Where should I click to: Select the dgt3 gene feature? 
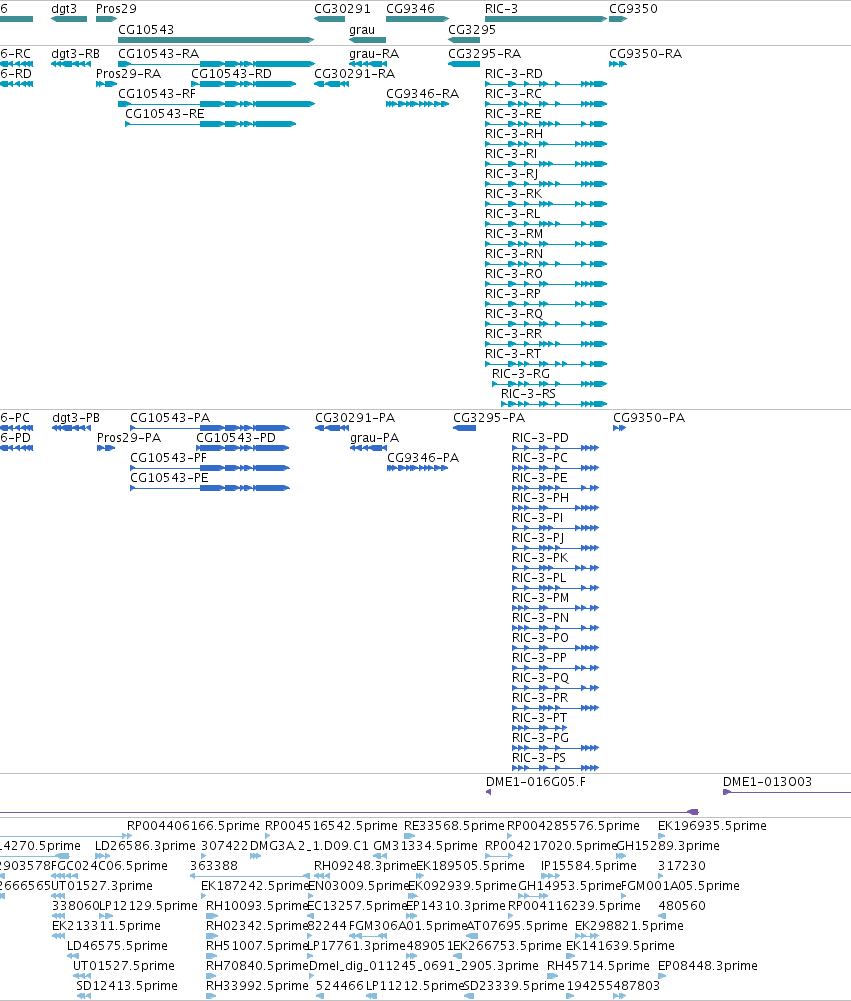coord(69,19)
